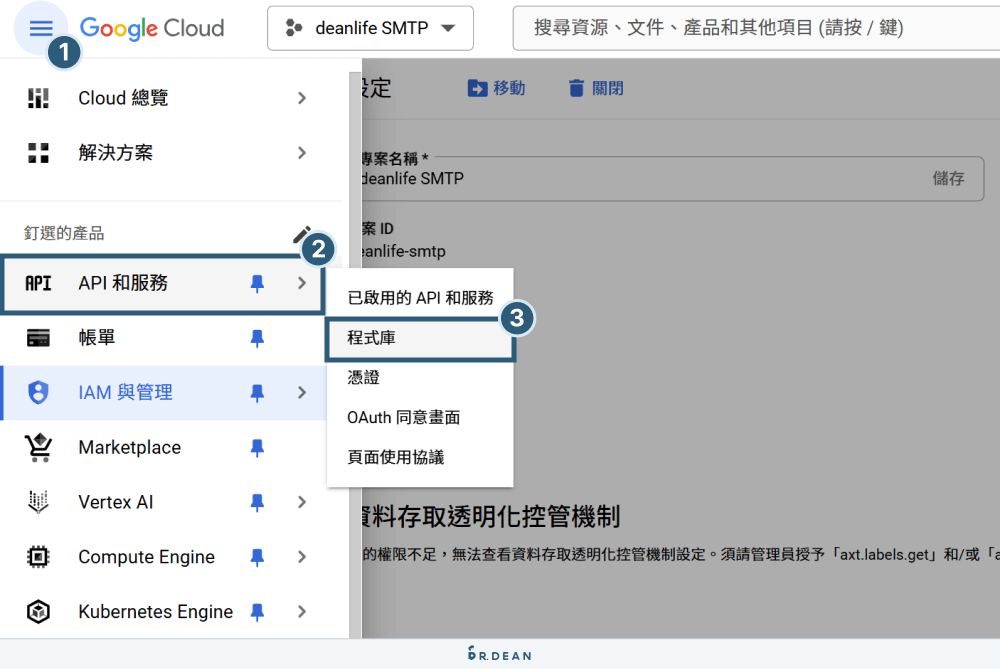Expand the 解決方案 submenu chevron

(302, 152)
